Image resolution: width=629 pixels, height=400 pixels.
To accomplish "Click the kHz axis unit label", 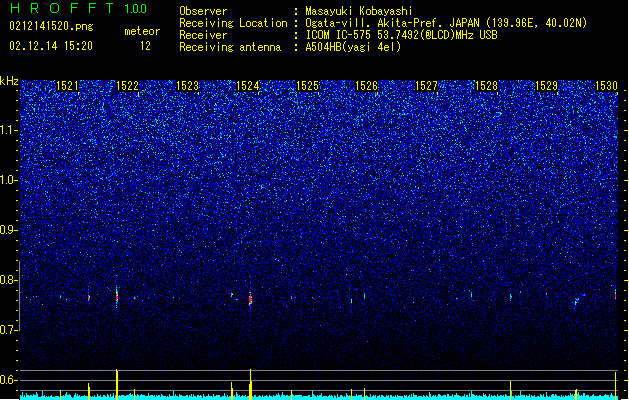I will (9, 81).
